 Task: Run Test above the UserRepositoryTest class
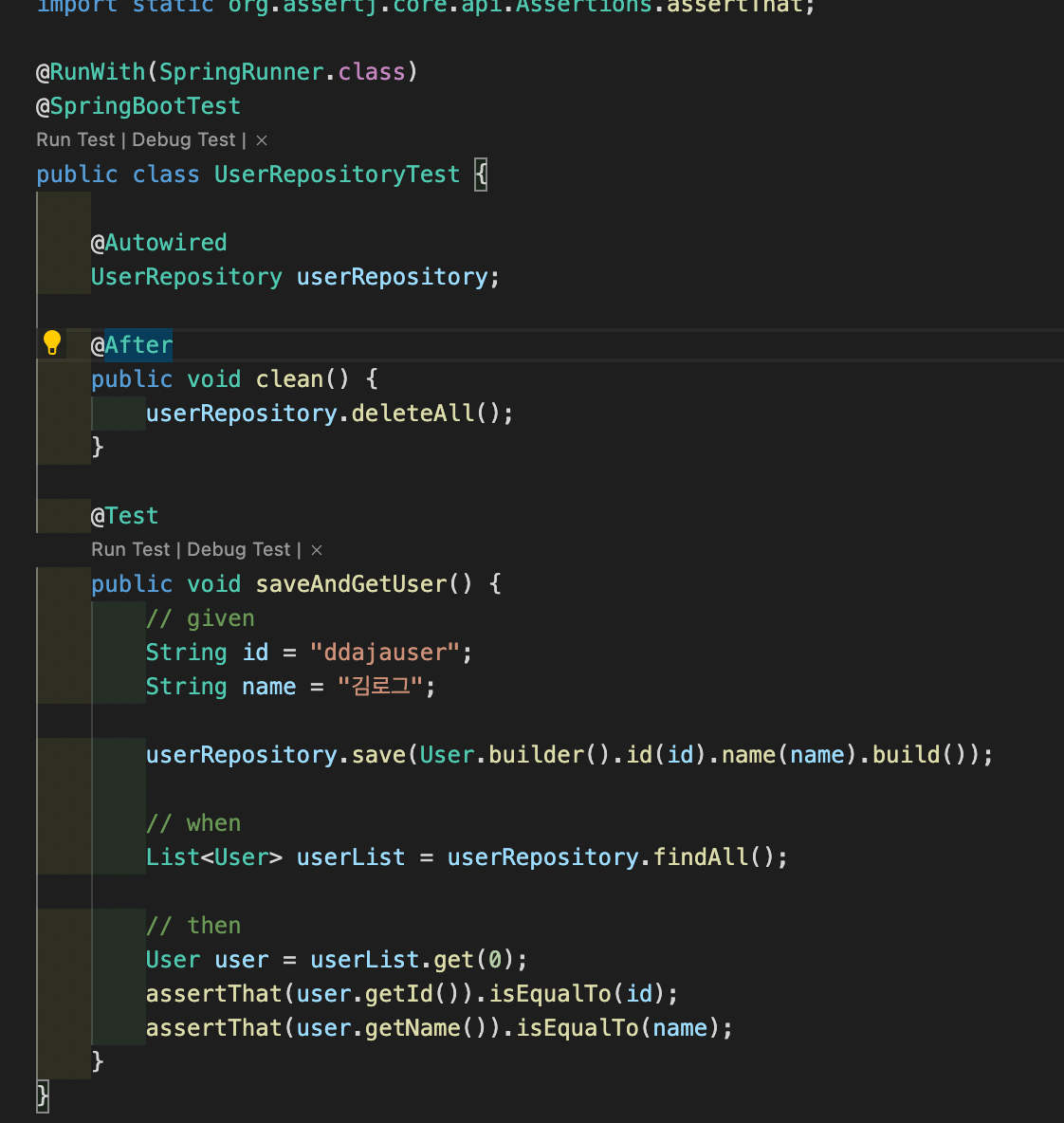pos(75,139)
